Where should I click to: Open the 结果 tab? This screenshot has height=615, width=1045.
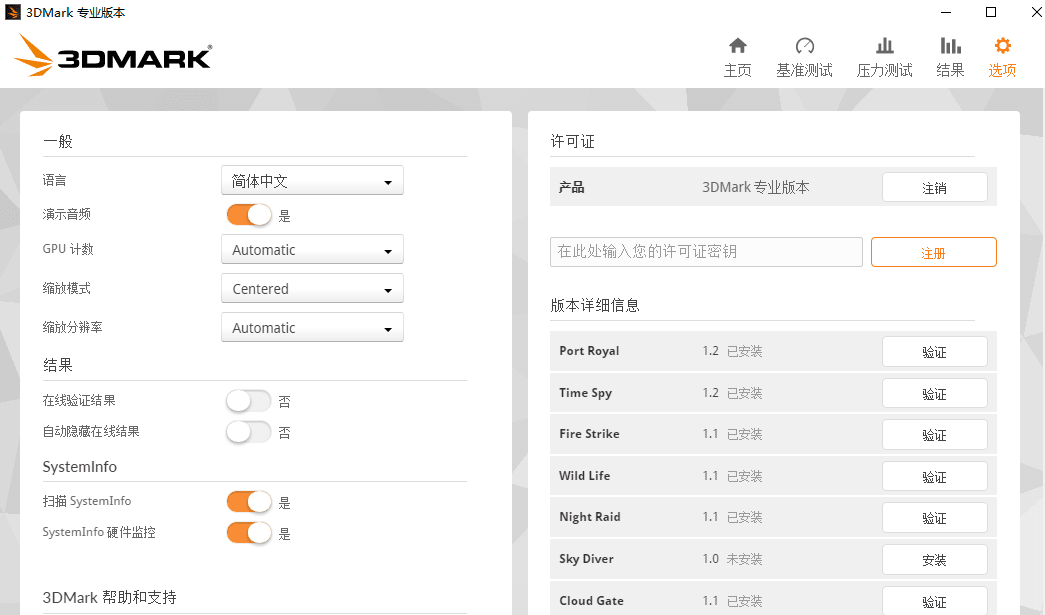pos(950,57)
